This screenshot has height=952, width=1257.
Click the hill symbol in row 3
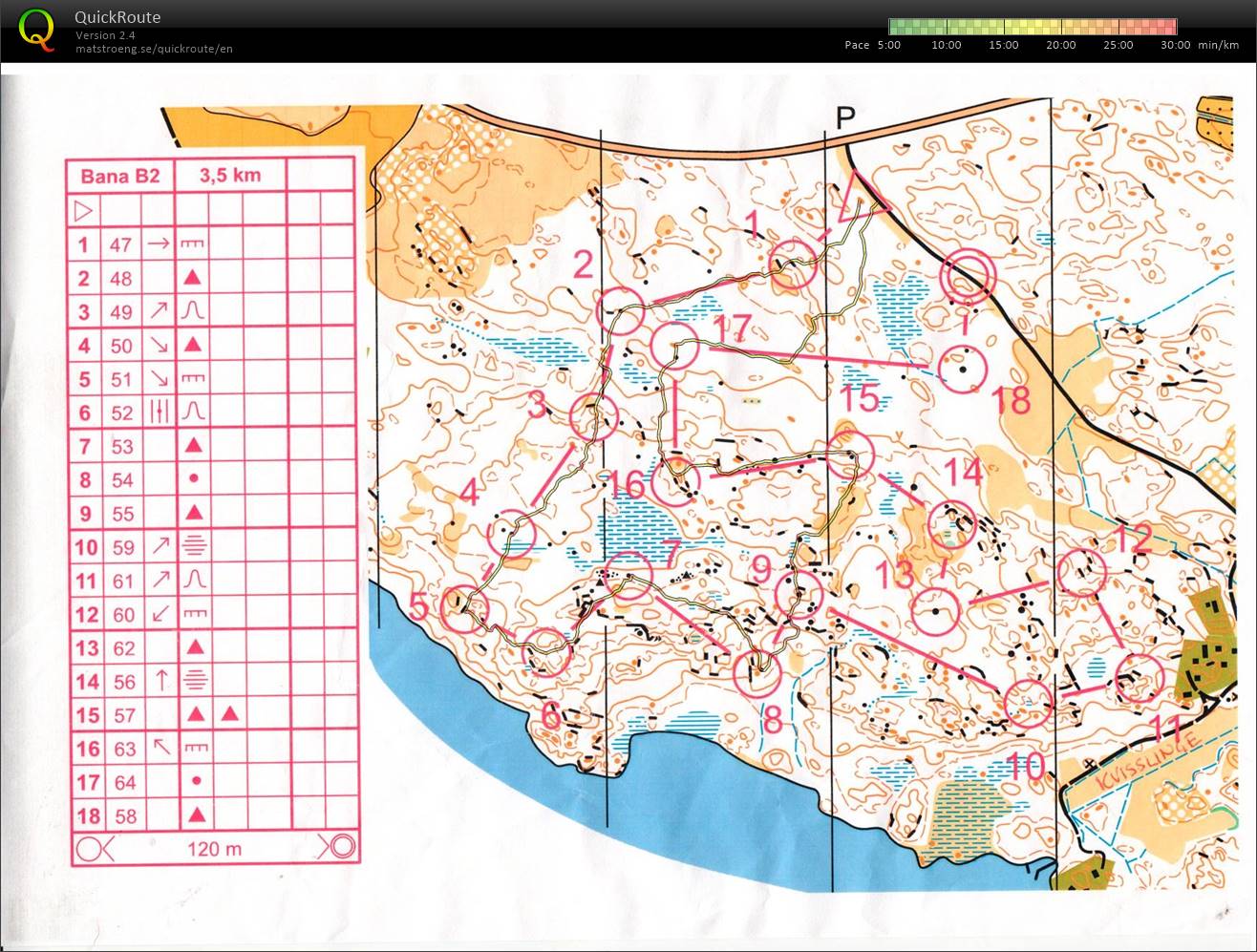192,311
